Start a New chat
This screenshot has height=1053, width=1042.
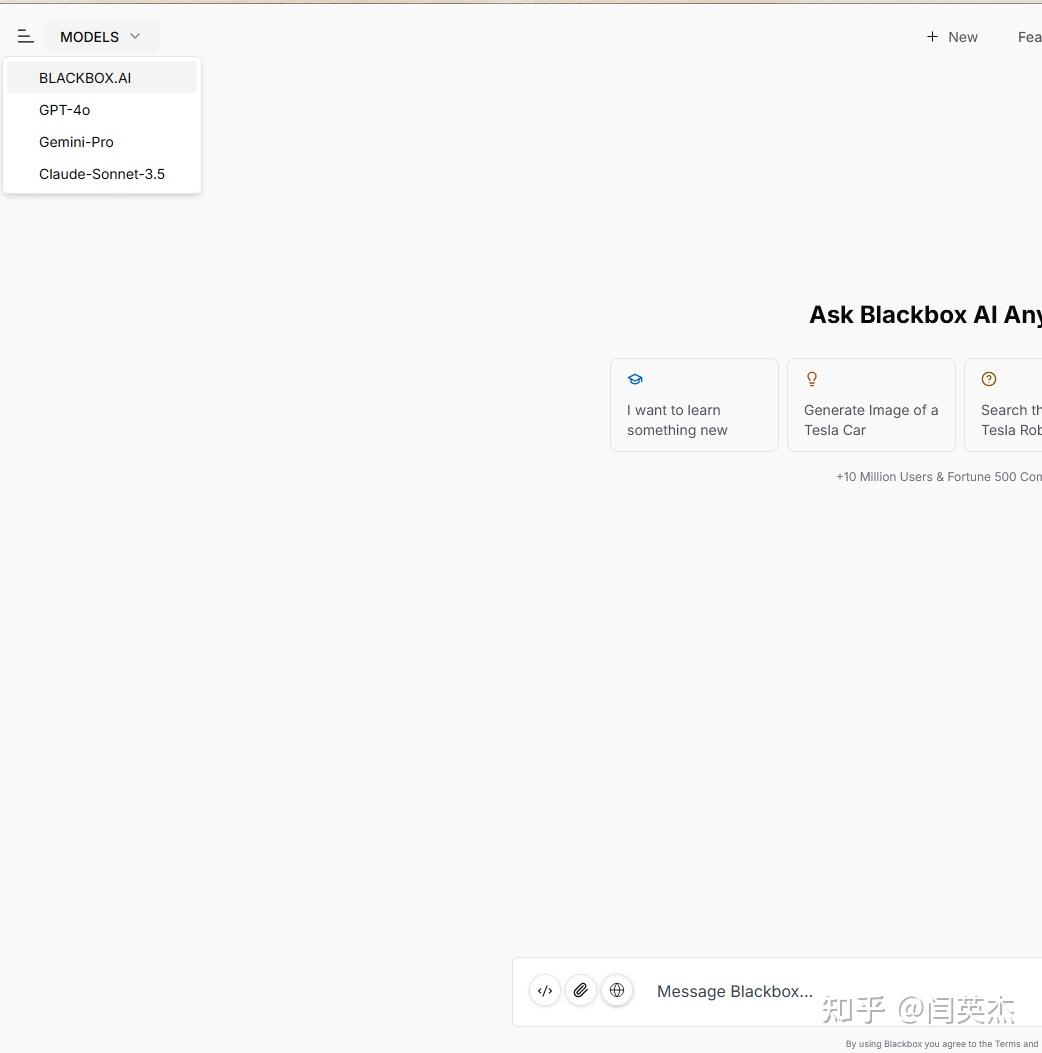952,37
